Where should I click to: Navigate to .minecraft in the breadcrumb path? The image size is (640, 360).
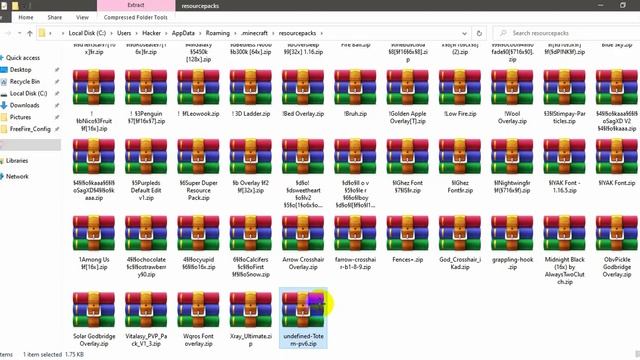[x=254, y=33]
